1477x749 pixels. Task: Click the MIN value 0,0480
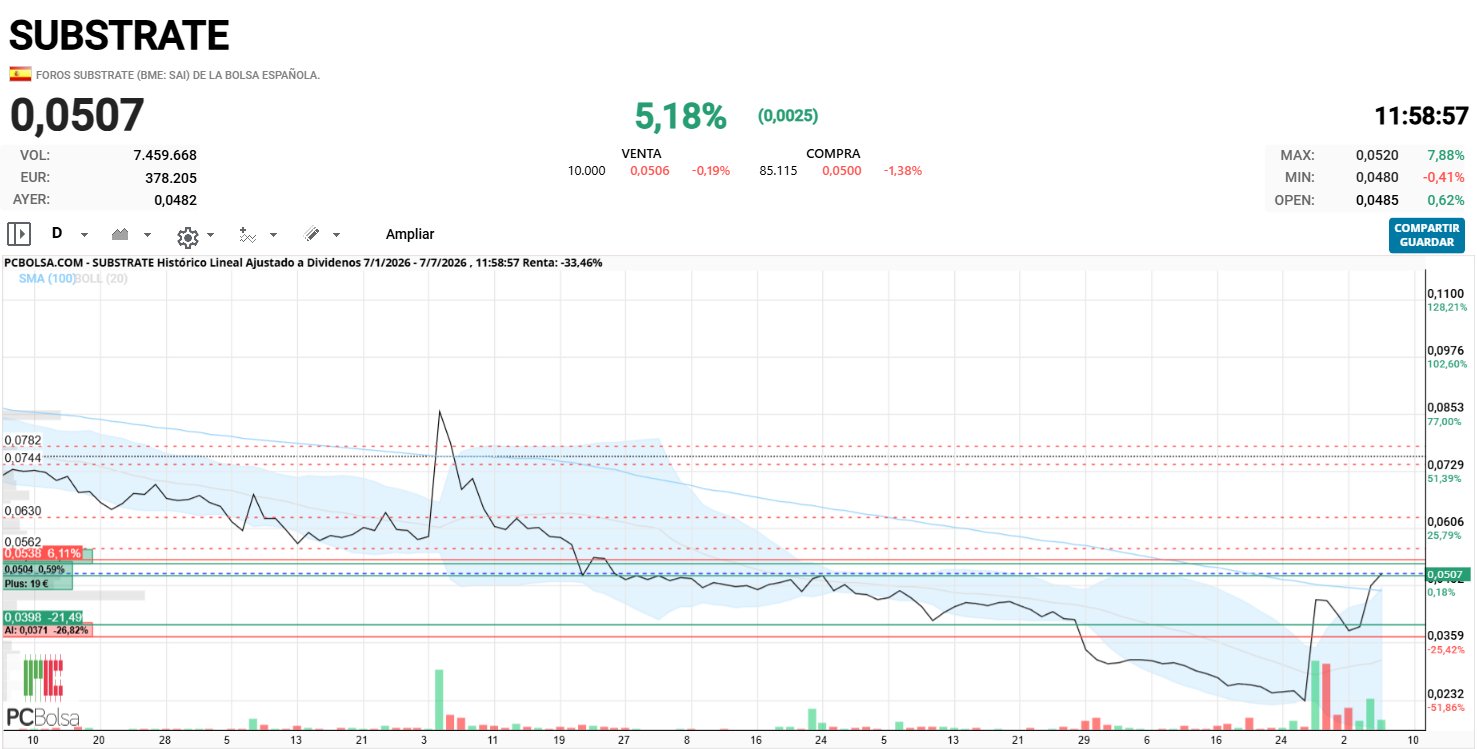tap(1377, 177)
